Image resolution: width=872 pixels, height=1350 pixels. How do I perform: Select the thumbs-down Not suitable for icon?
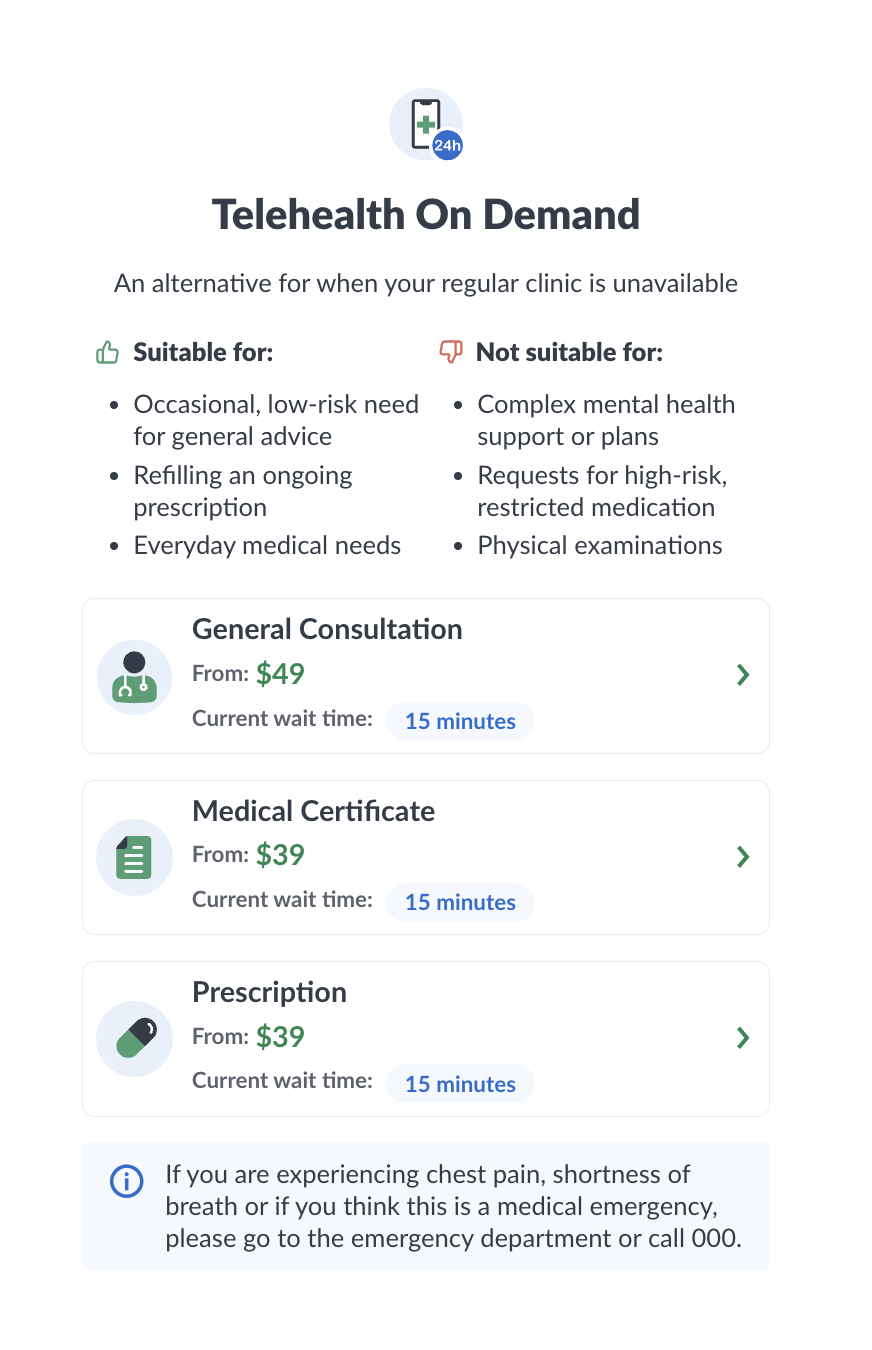(451, 351)
